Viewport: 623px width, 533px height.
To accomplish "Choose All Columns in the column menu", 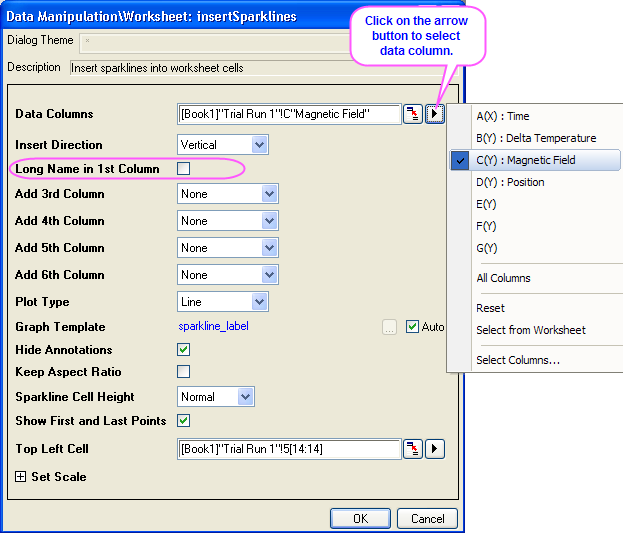I will click(504, 278).
